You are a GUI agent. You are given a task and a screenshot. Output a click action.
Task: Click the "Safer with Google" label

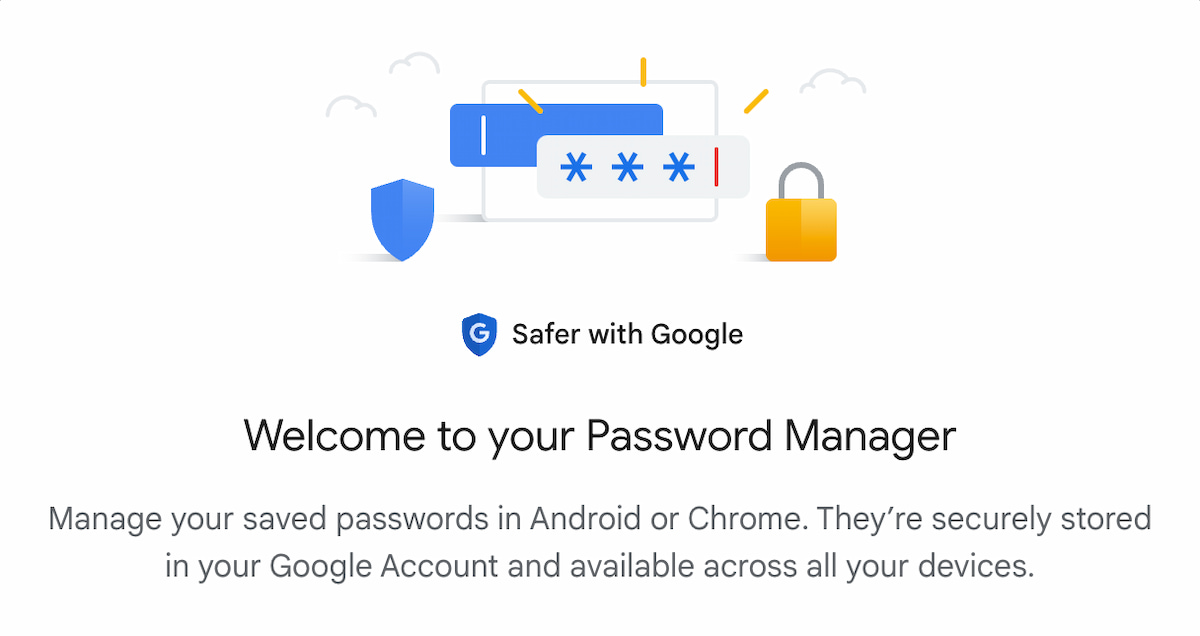627,334
